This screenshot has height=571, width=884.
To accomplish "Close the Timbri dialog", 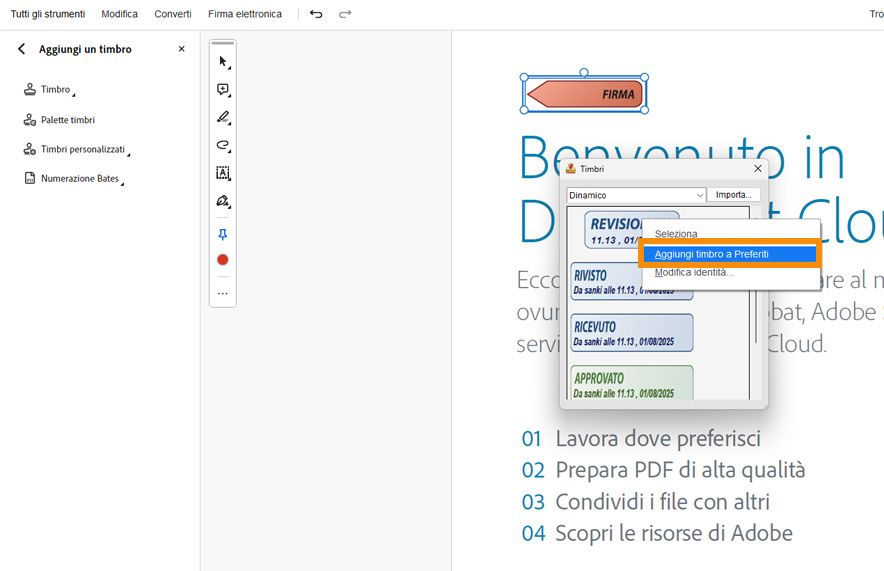I will (758, 169).
